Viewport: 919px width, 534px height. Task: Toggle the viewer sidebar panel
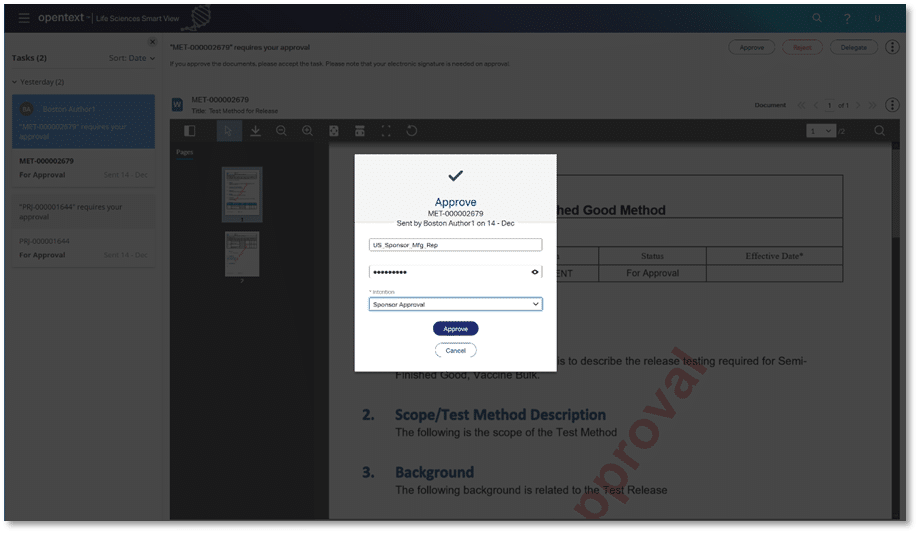coord(190,131)
